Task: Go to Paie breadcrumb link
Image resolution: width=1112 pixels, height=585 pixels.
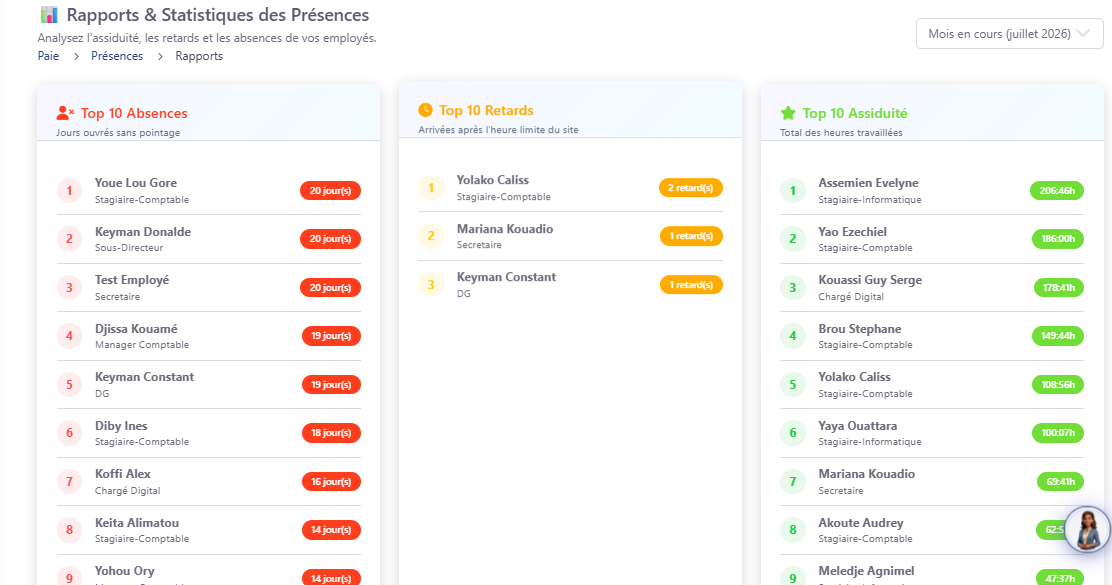Action: [48, 56]
